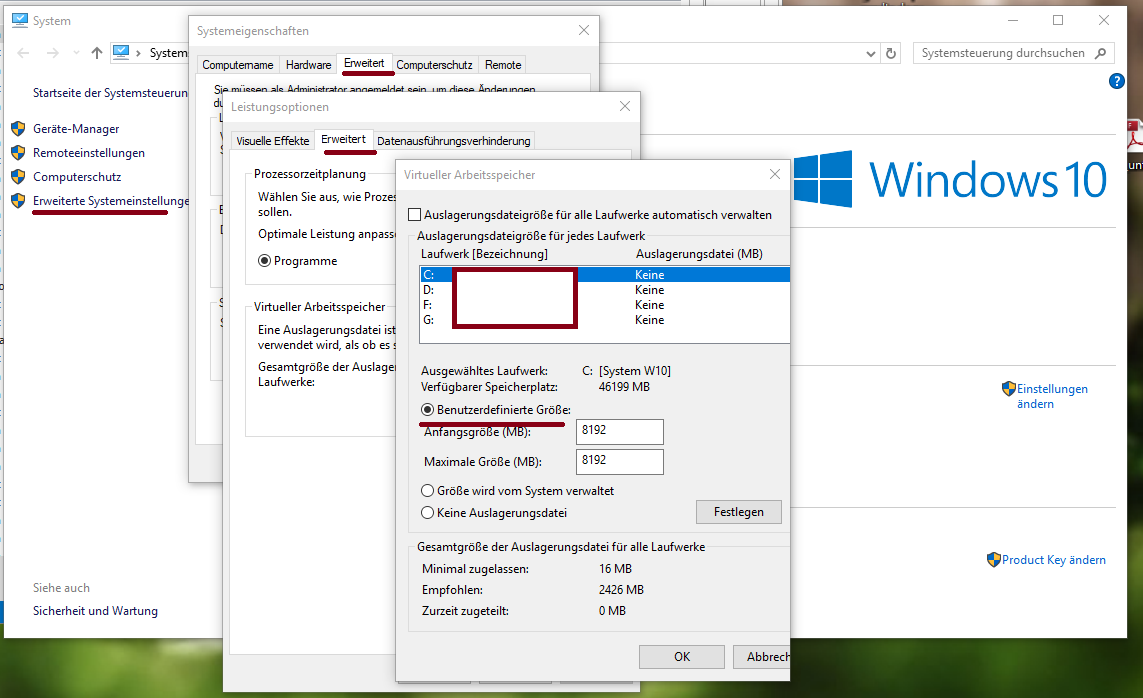Open the Datenausführungsverhinderung tab
1143x698 pixels.
[453, 141]
